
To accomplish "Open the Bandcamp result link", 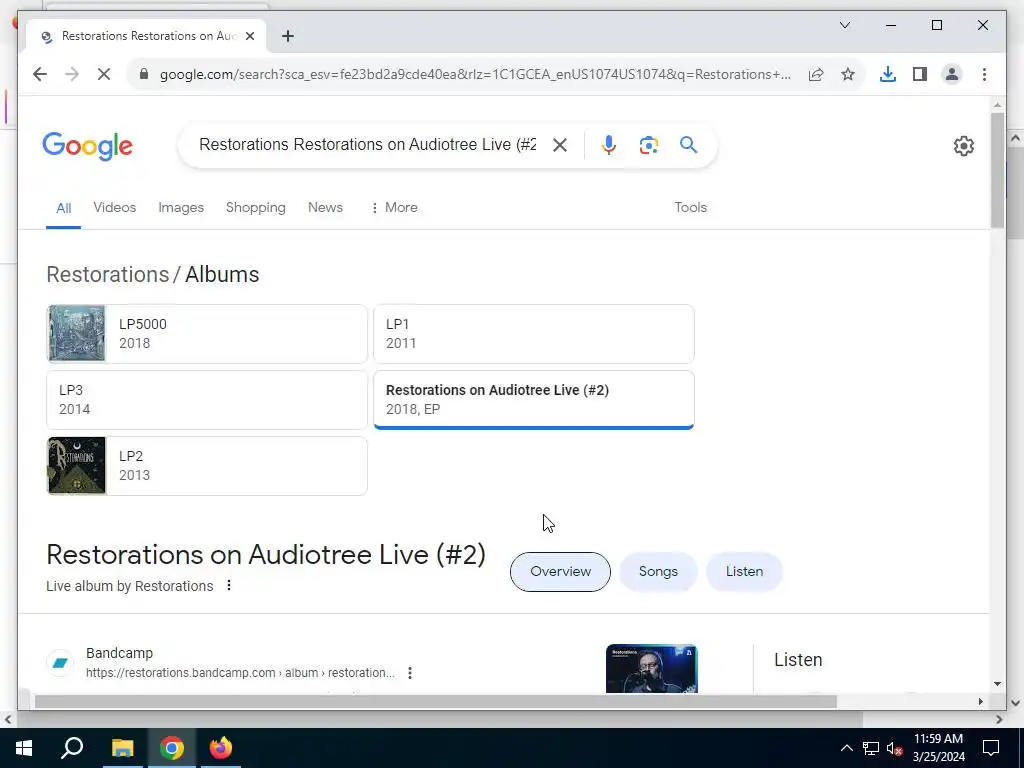I will [x=240, y=663].
